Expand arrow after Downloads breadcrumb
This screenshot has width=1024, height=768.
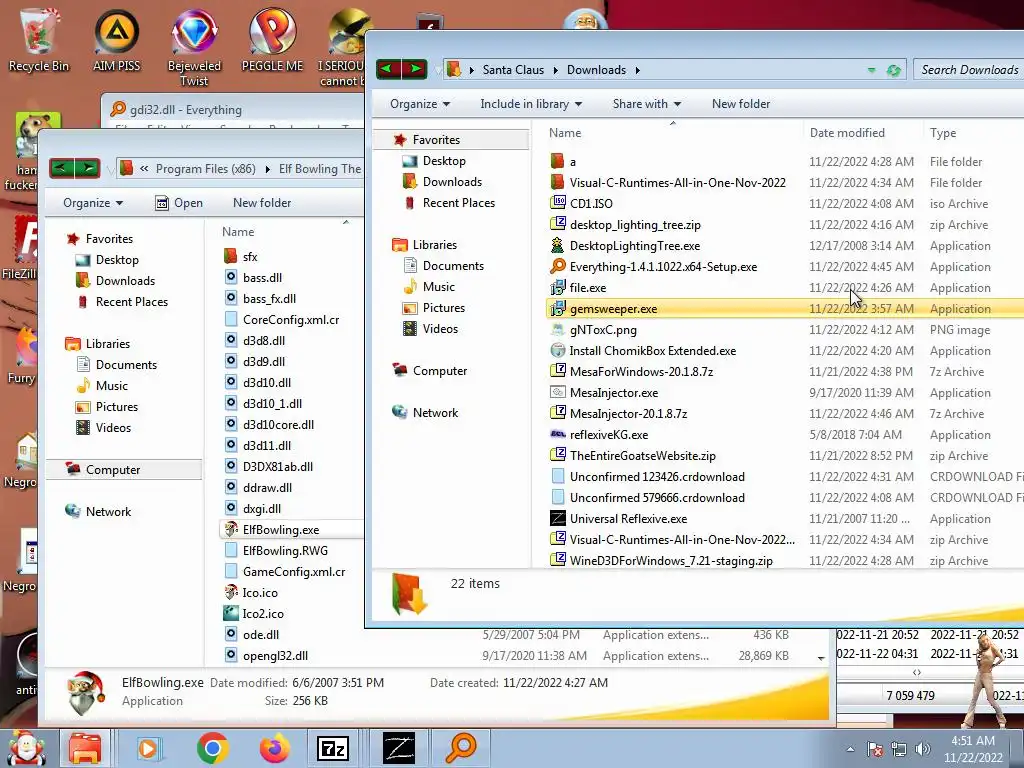[x=637, y=70]
